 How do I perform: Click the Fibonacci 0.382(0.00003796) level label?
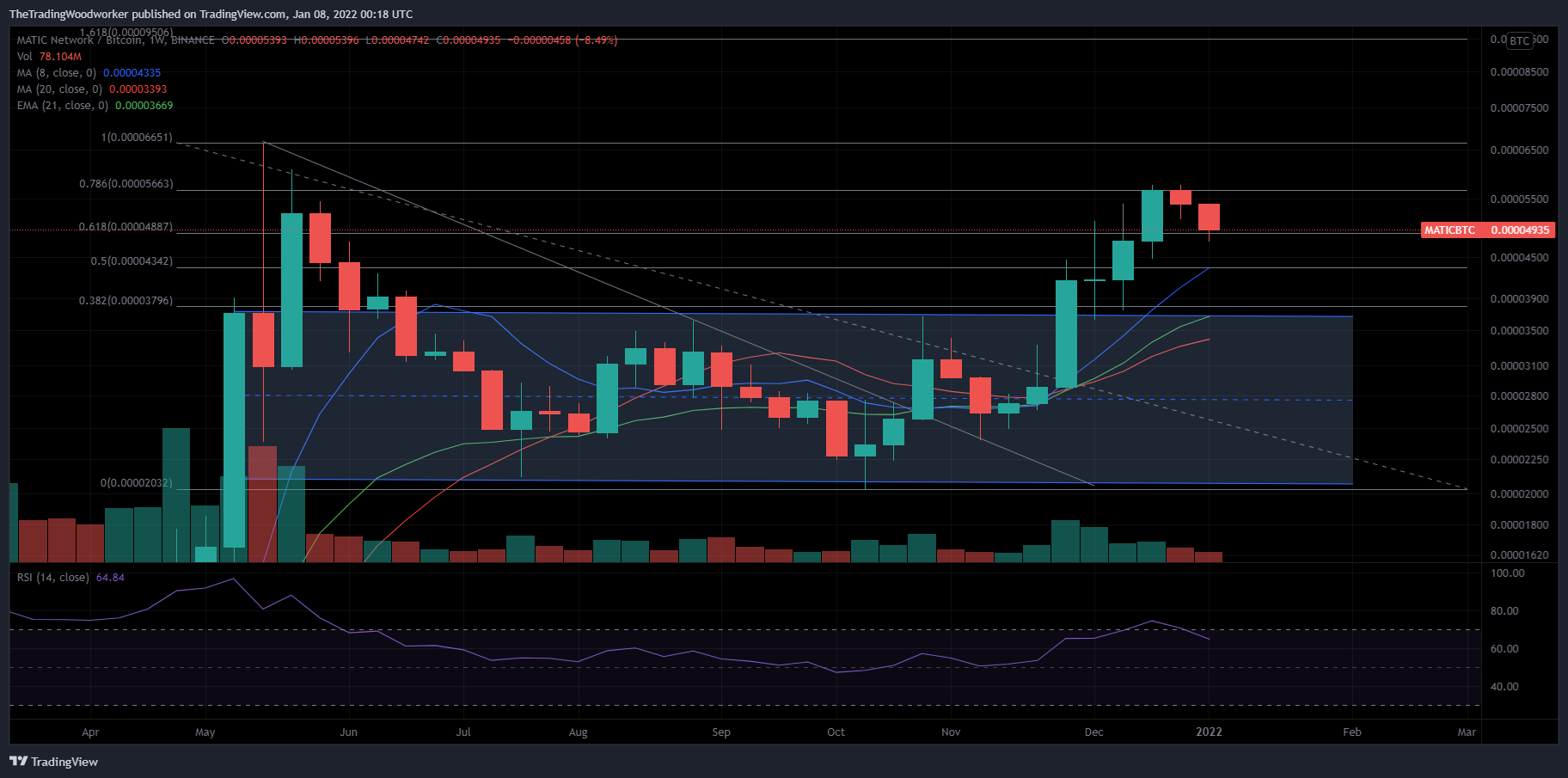(x=126, y=301)
